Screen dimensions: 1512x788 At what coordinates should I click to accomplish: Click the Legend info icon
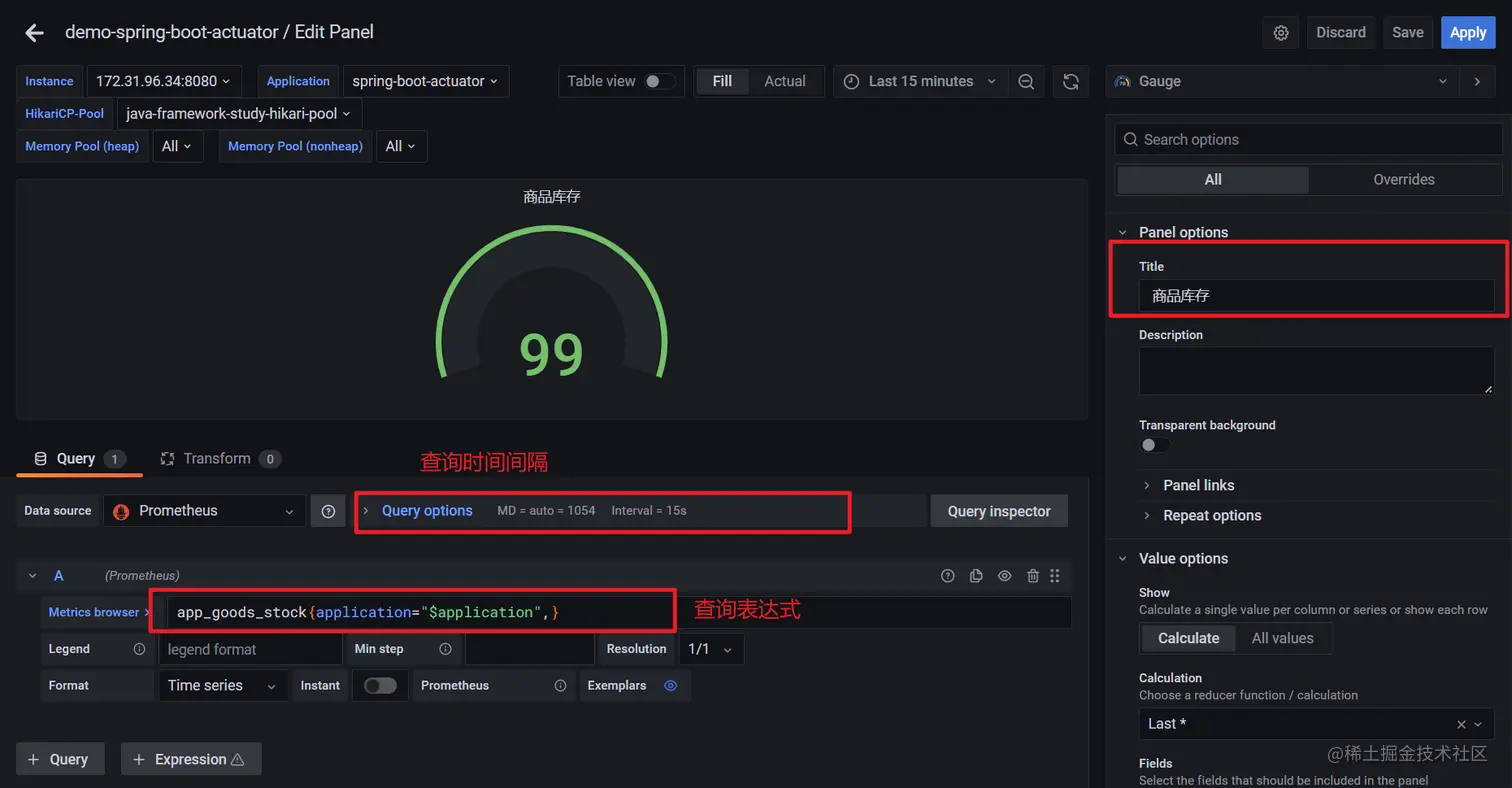click(139, 649)
